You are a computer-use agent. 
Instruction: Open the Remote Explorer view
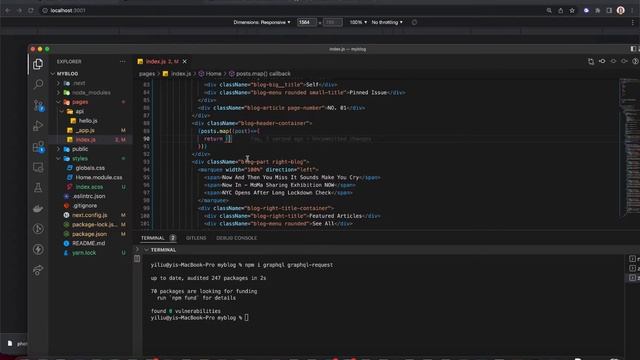[38, 167]
